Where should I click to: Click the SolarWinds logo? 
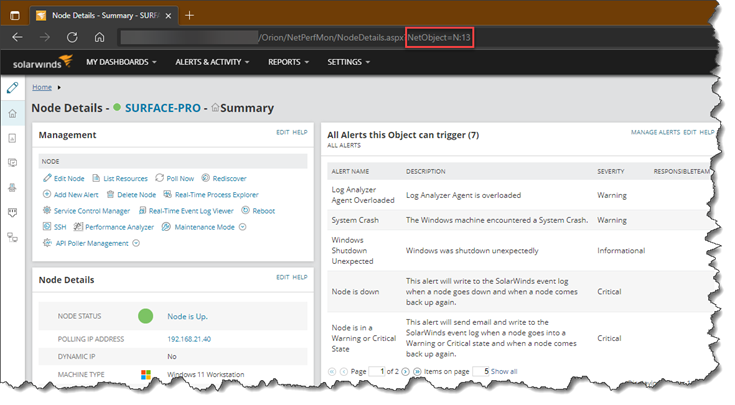[43, 62]
